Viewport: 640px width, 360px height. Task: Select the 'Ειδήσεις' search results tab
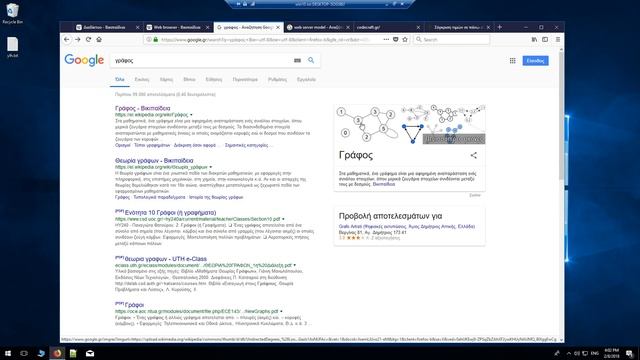(214, 79)
